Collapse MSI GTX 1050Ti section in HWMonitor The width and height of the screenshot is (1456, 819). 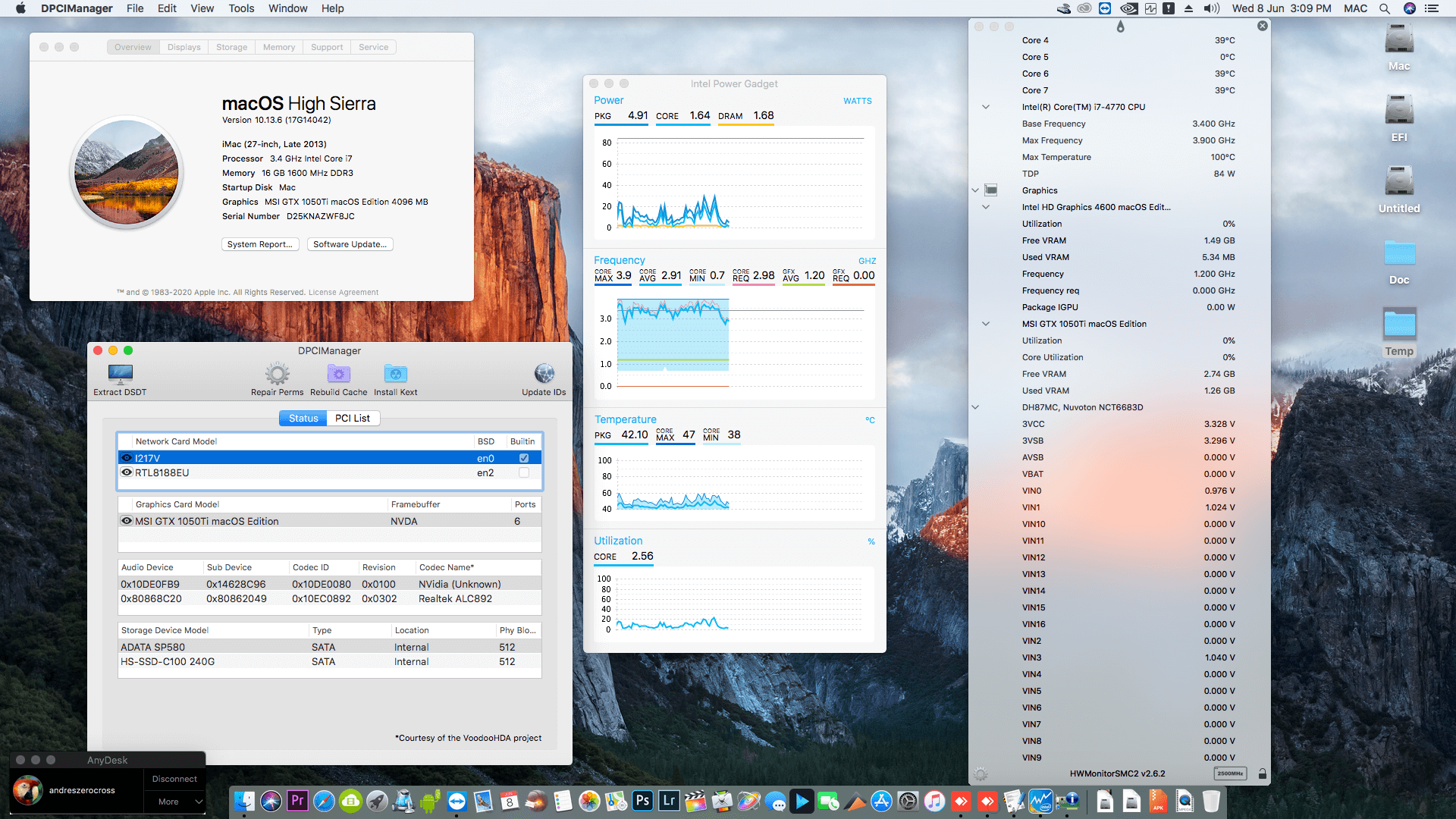(986, 324)
